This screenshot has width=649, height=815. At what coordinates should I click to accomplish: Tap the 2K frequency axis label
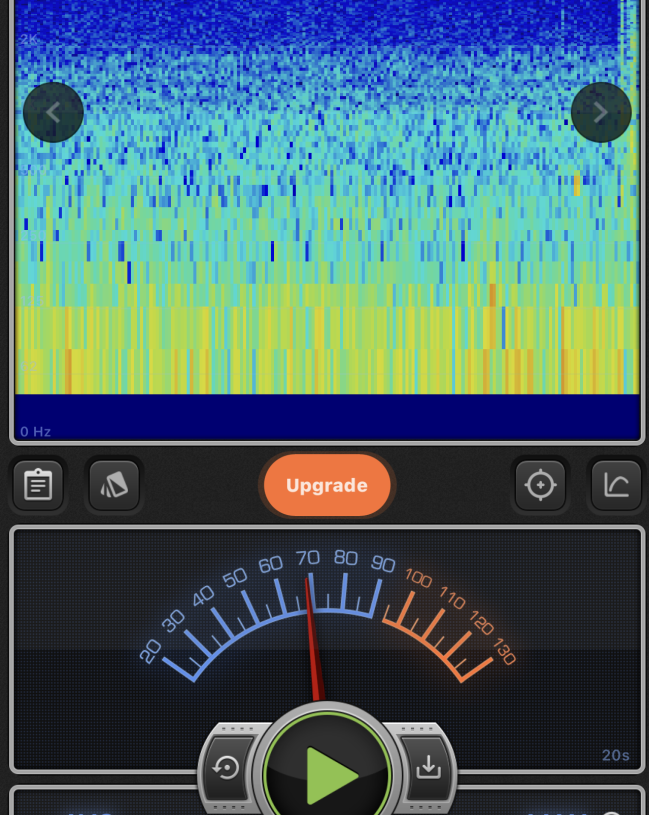click(28, 39)
